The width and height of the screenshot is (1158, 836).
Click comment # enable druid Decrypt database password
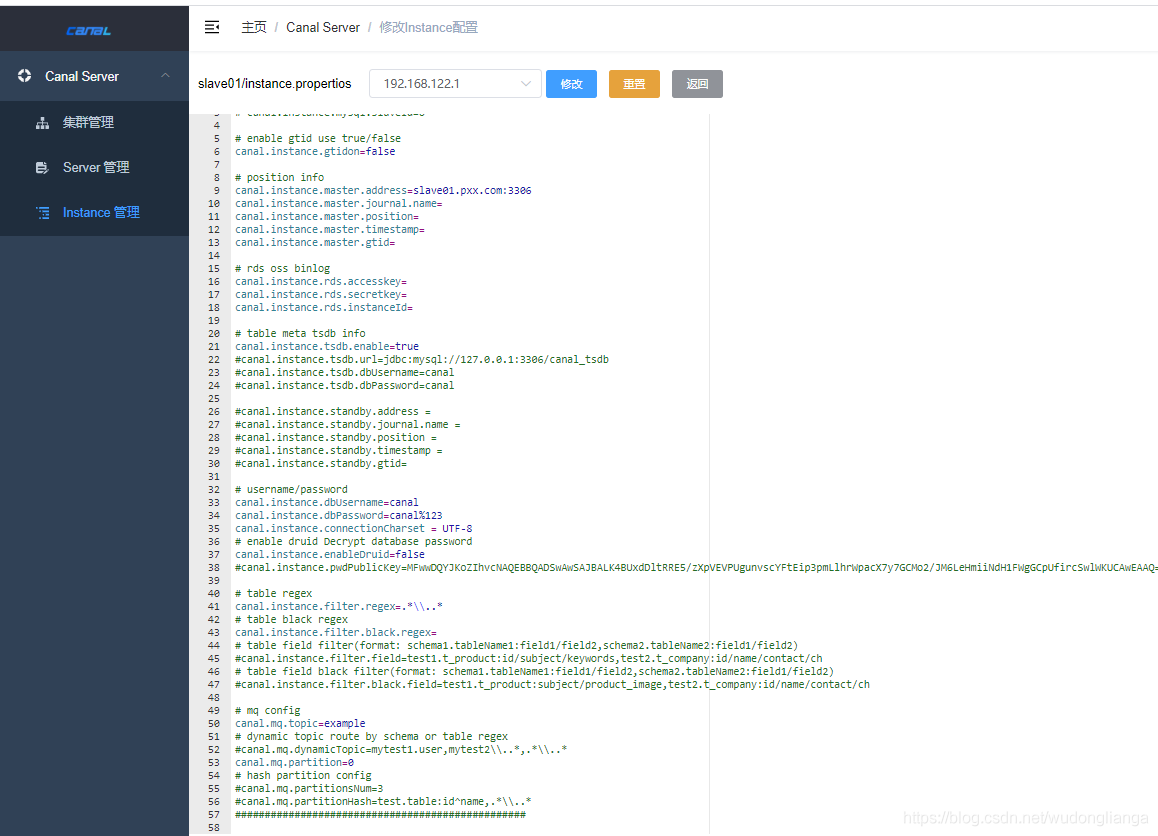coord(354,542)
